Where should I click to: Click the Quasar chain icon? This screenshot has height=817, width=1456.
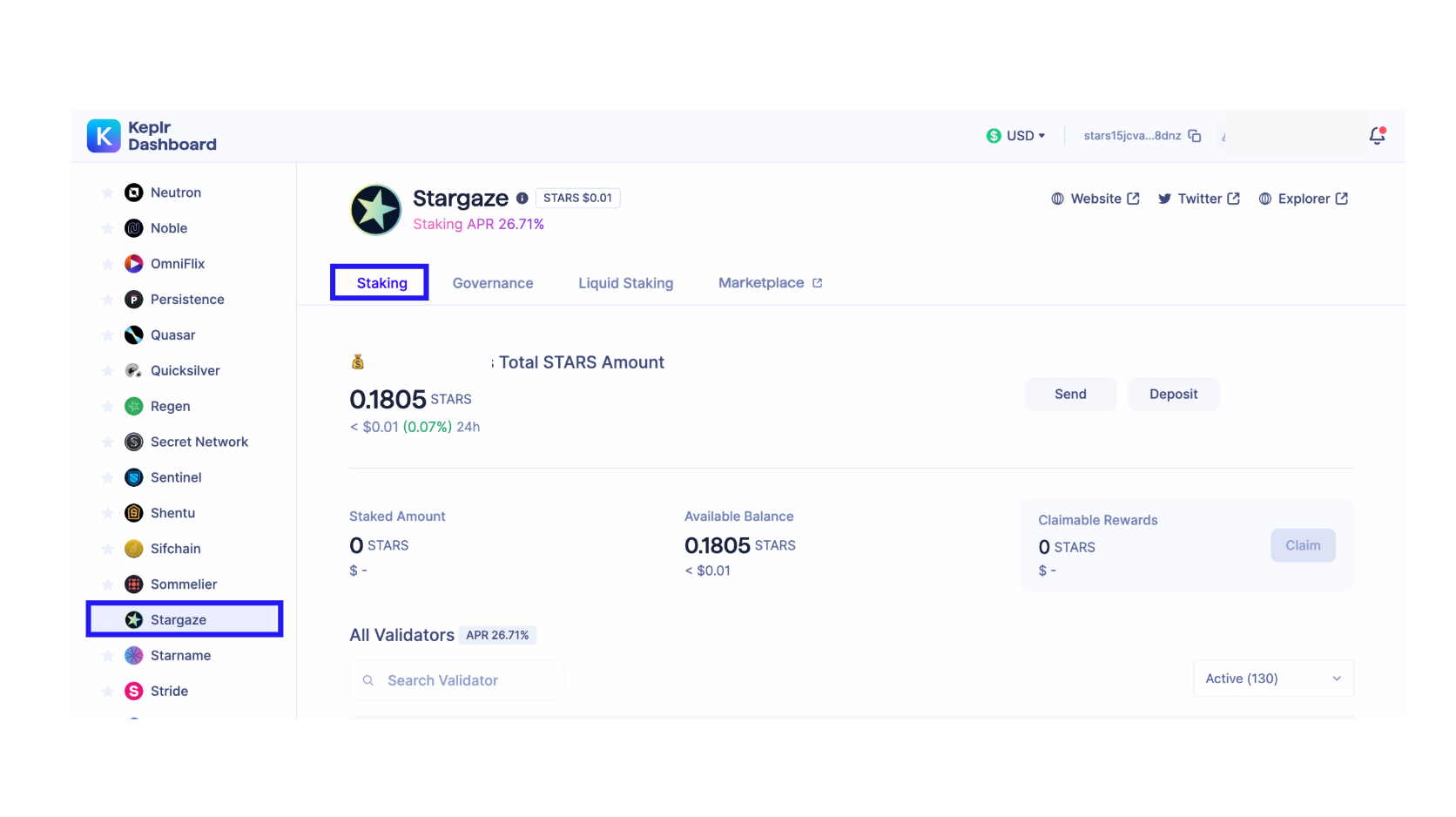click(133, 335)
